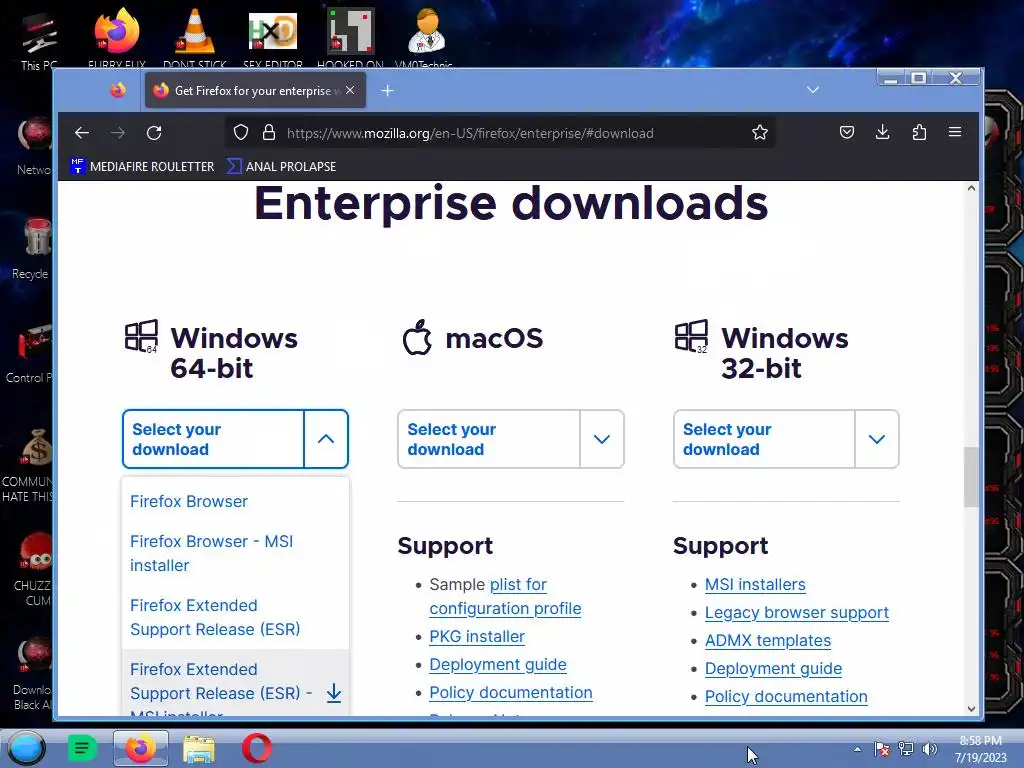Open the Firefox hamburger menu
Screen dimensions: 1024x768
click(955, 133)
